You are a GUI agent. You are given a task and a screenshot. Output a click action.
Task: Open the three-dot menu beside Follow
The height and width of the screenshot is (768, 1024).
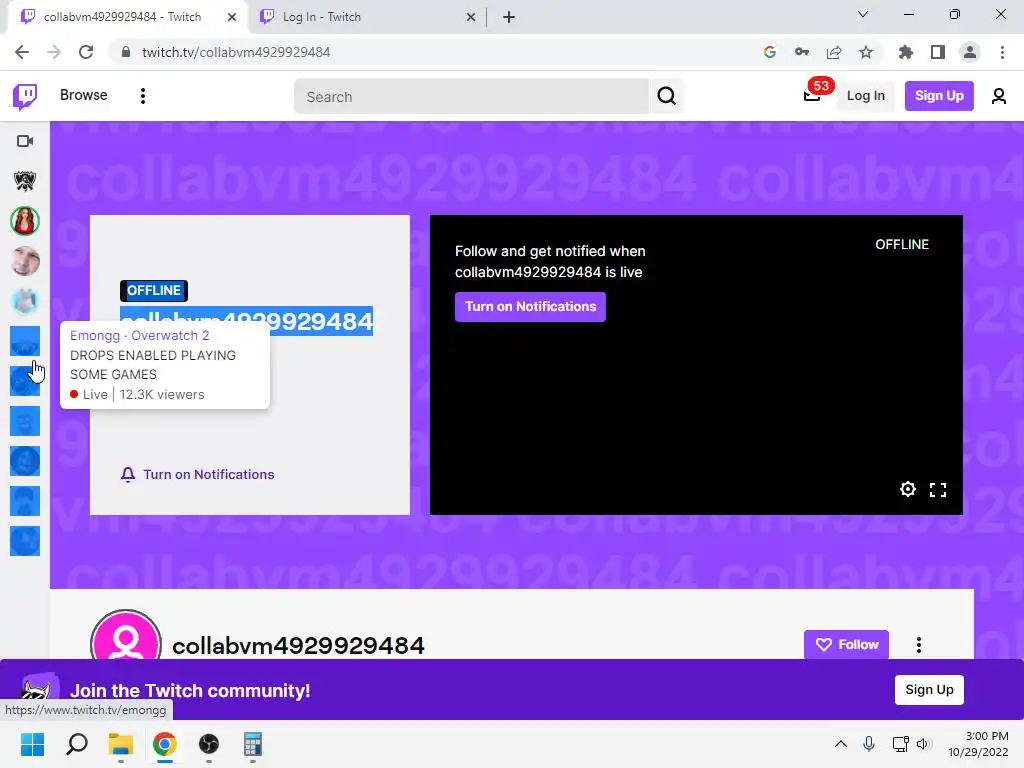pyautogui.click(x=919, y=645)
